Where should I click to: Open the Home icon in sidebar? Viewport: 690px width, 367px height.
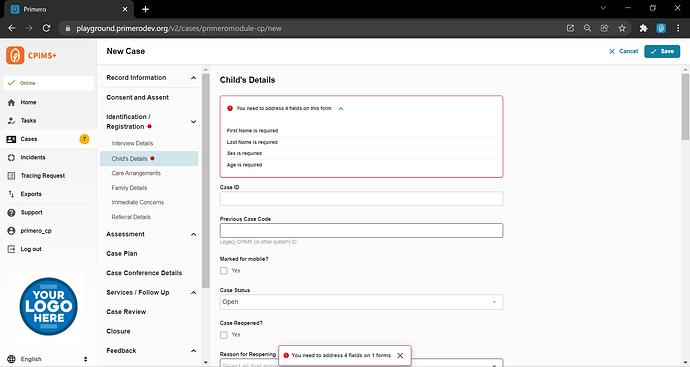click(x=11, y=102)
